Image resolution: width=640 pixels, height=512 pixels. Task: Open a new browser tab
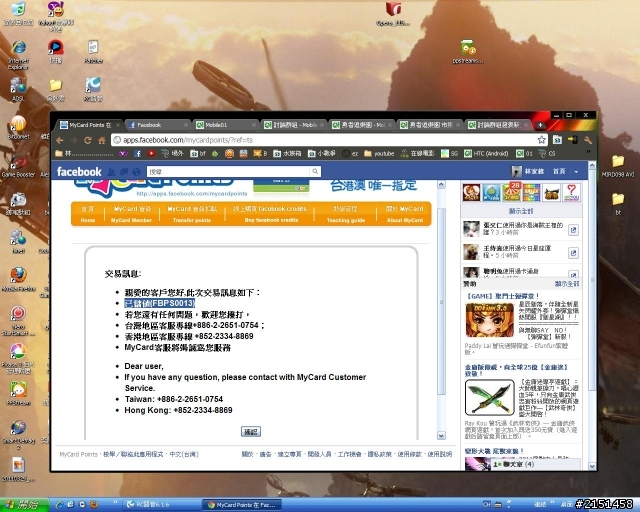[x=540, y=125]
